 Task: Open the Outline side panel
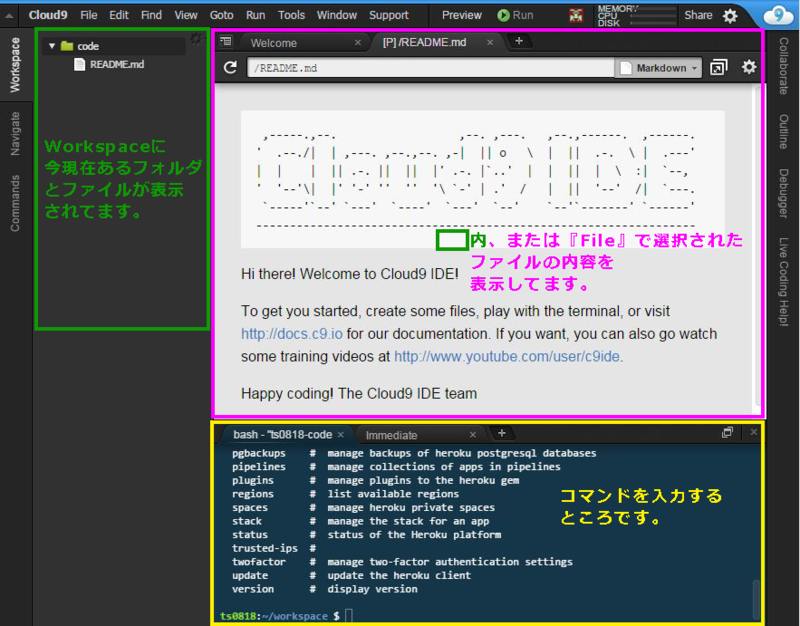pos(783,132)
